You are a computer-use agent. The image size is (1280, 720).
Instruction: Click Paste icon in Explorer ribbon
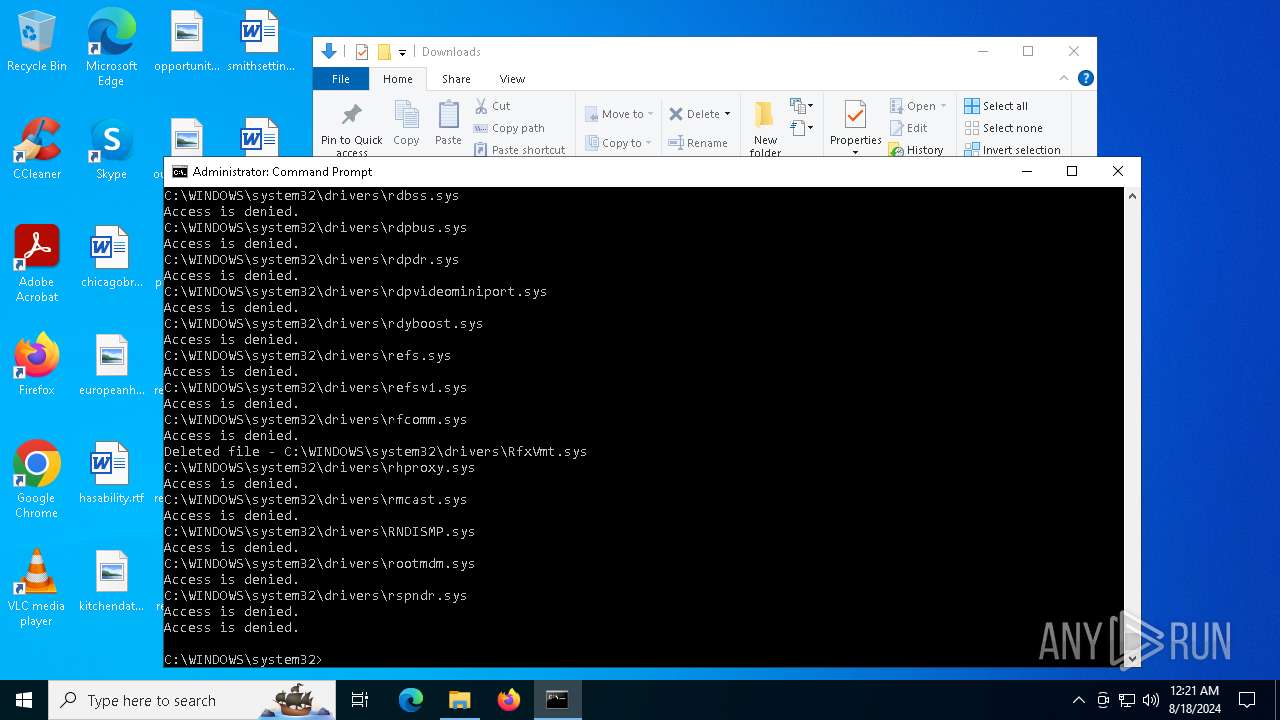pyautogui.click(x=448, y=124)
